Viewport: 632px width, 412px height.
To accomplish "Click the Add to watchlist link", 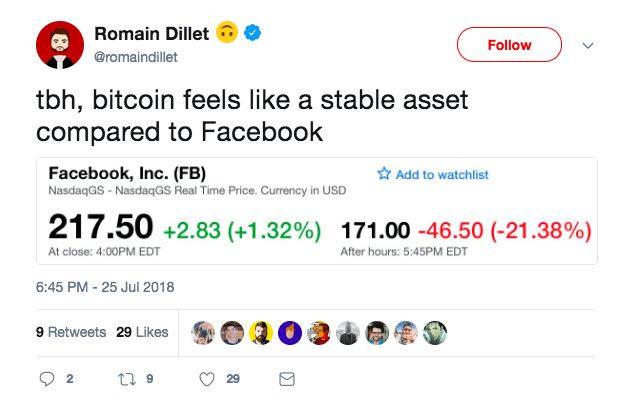I will 442,174.
